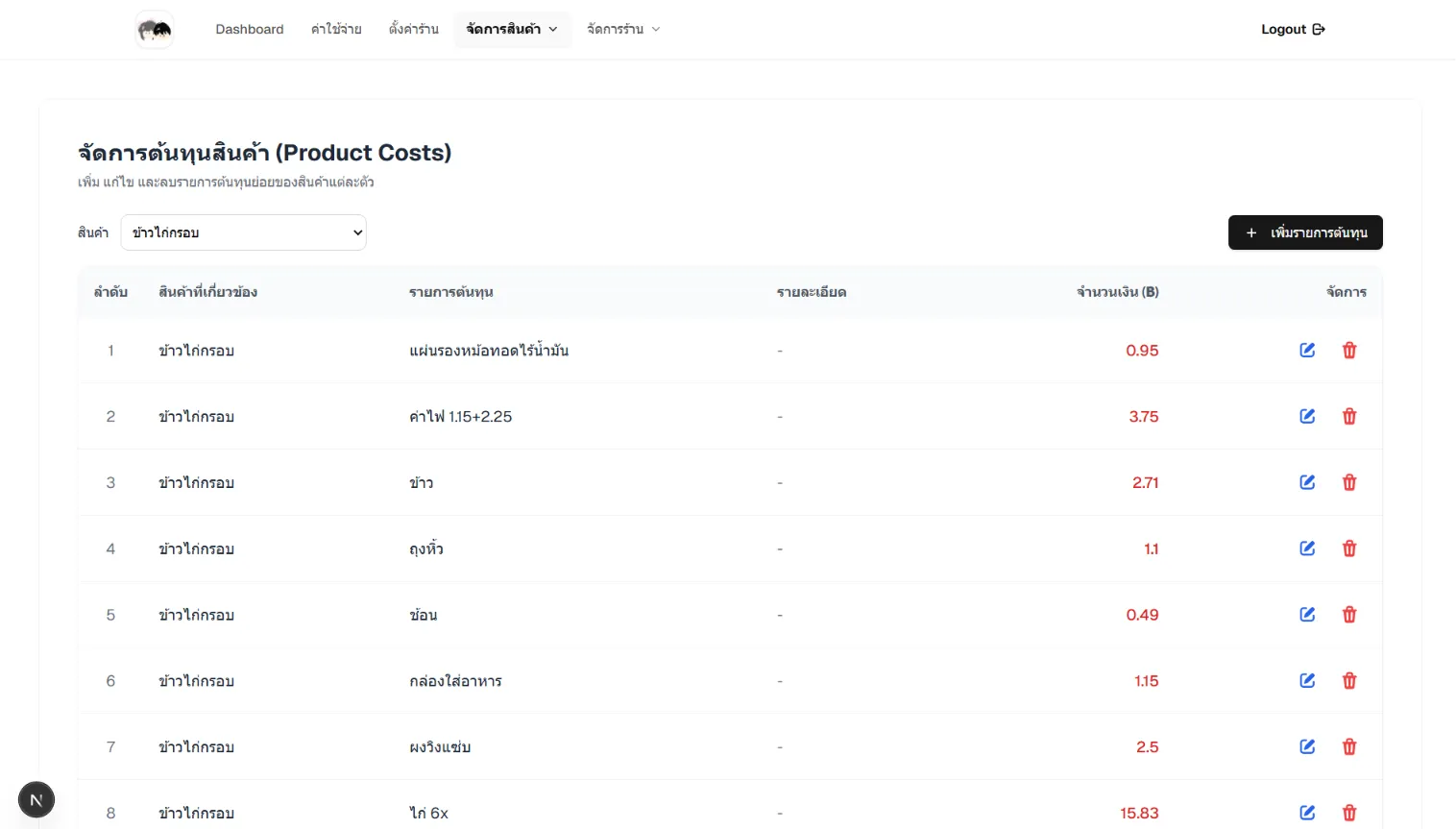
Task: Delete the ค่าไฟ 1.15+2.25 row
Action: (x=1349, y=416)
